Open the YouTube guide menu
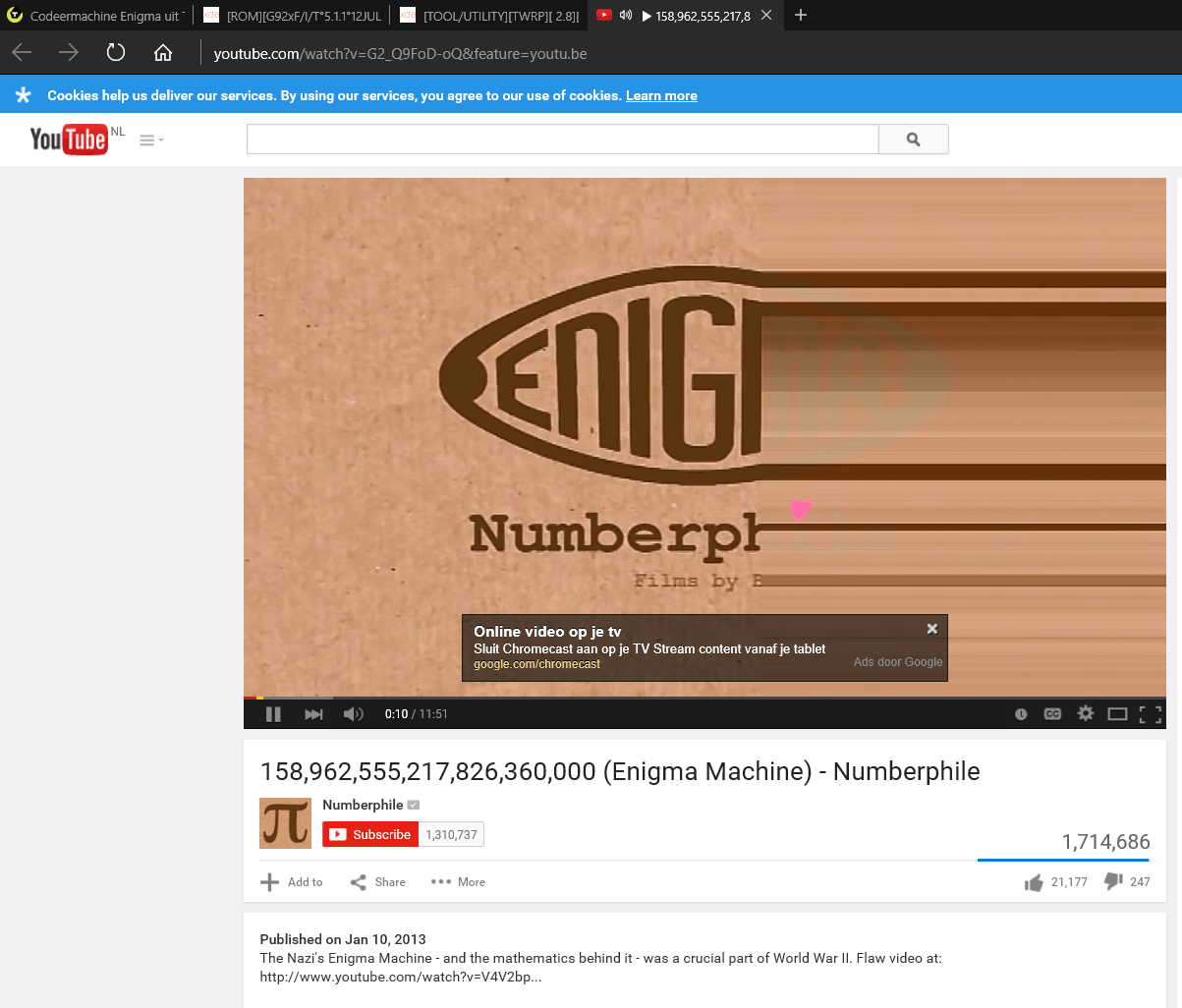 (x=151, y=140)
